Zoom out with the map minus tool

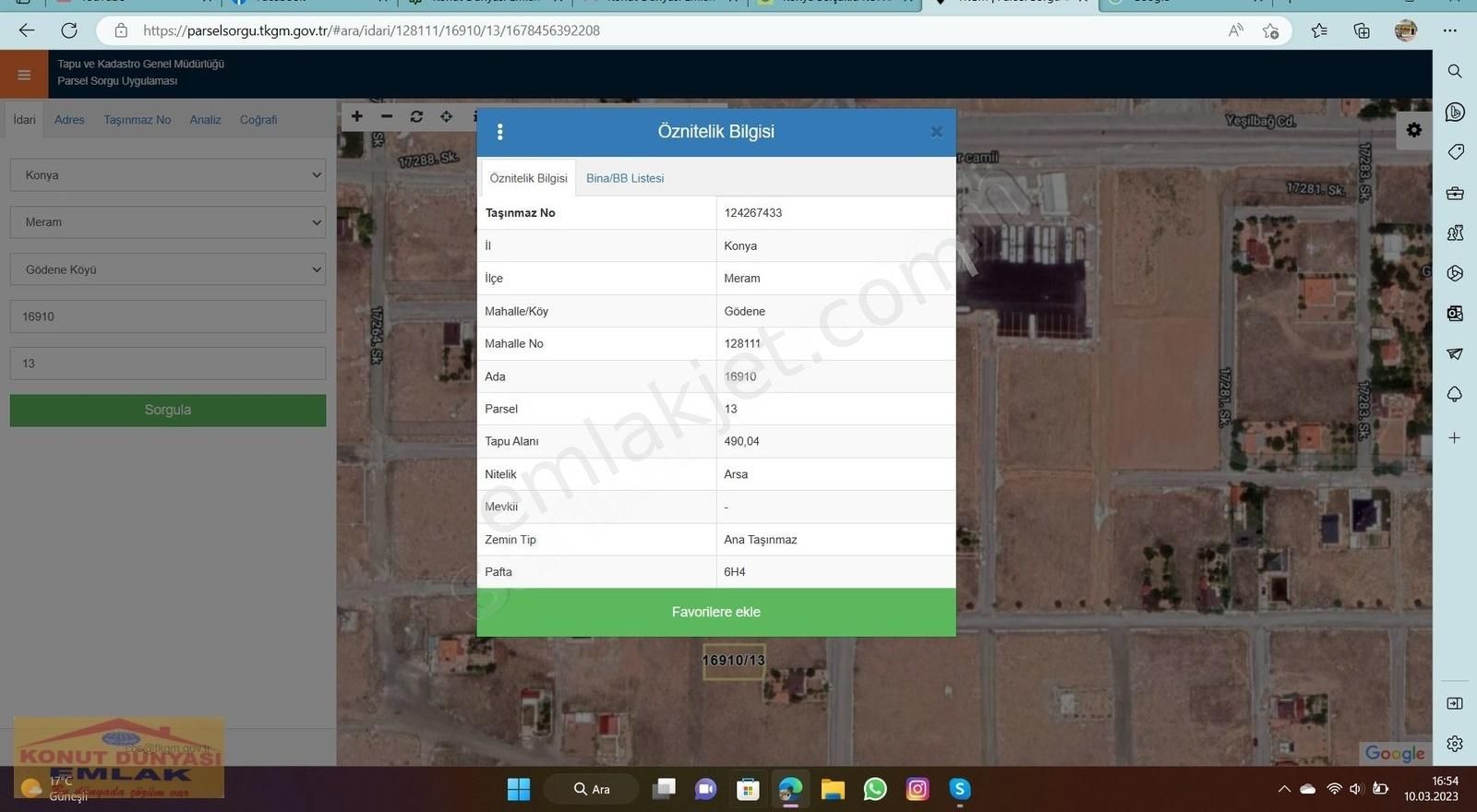(387, 116)
